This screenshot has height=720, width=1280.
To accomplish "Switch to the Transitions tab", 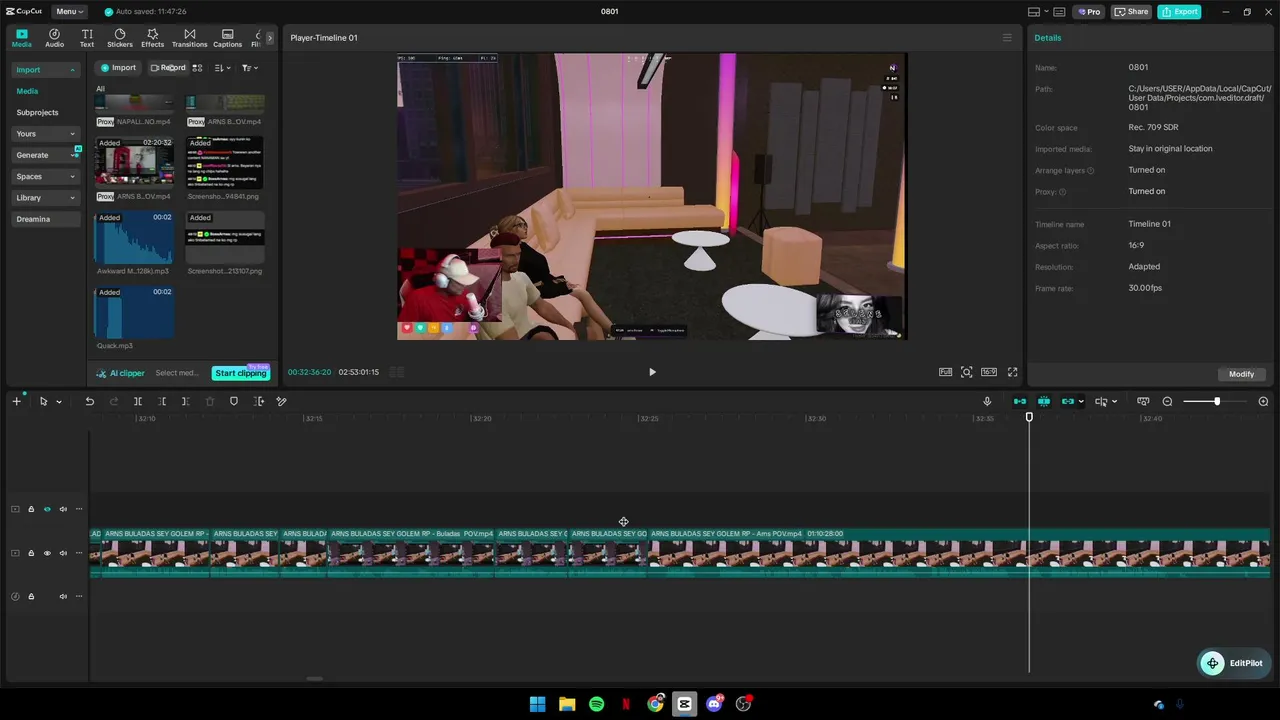I will 189,38.
